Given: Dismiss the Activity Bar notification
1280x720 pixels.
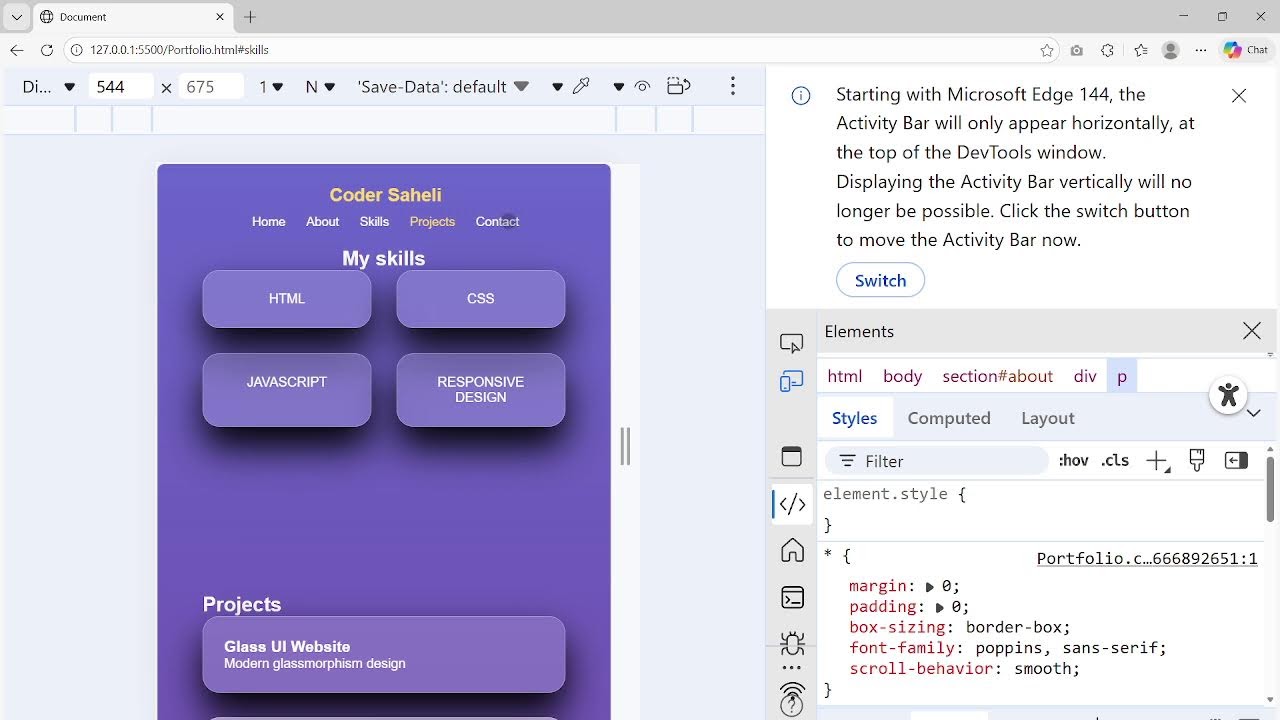Looking at the screenshot, I should click(x=1239, y=96).
